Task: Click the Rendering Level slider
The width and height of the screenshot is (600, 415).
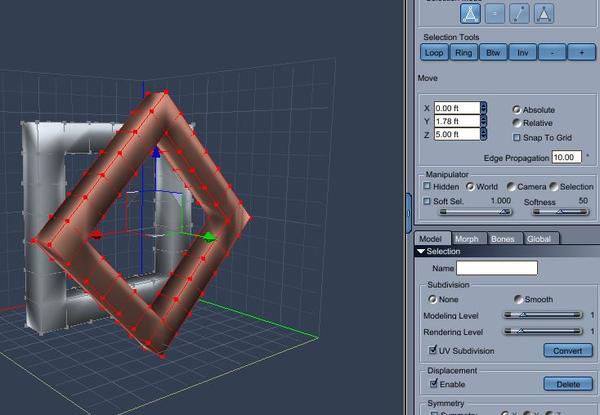Action: pyautogui.click(x=543, y=331)
